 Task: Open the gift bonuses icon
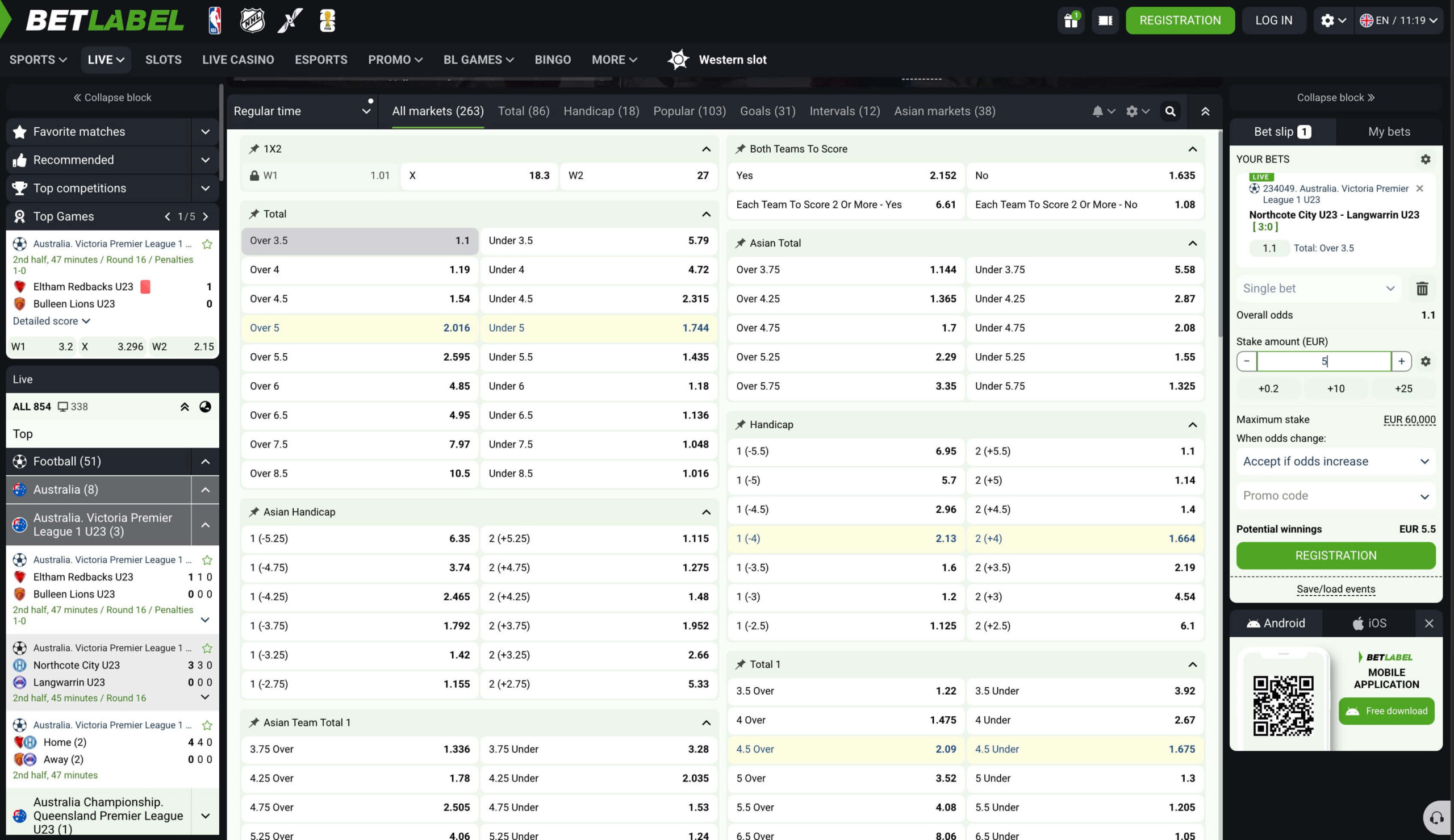pyautogui.click(x=1071, y=21)
